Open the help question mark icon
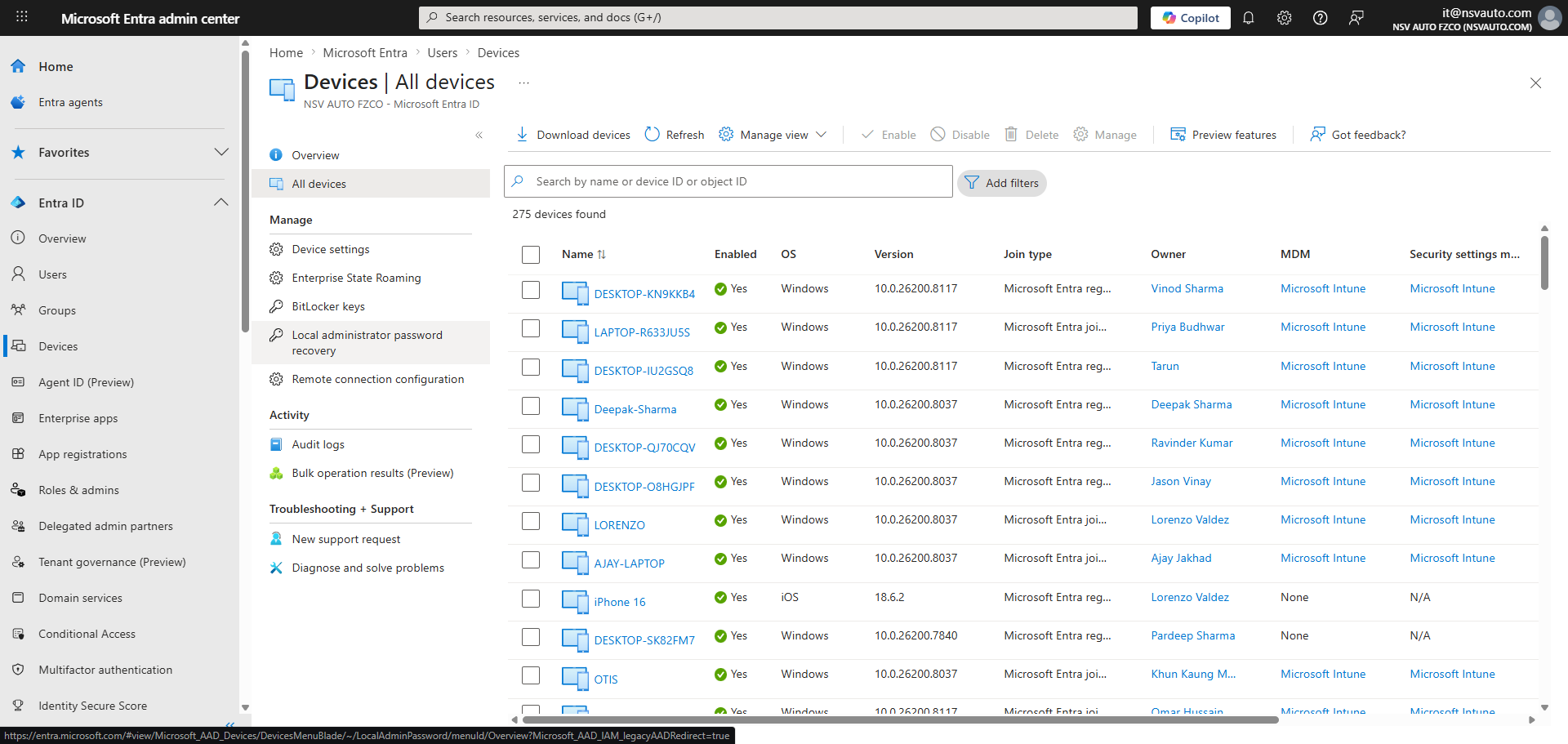 click(1320, 18)
